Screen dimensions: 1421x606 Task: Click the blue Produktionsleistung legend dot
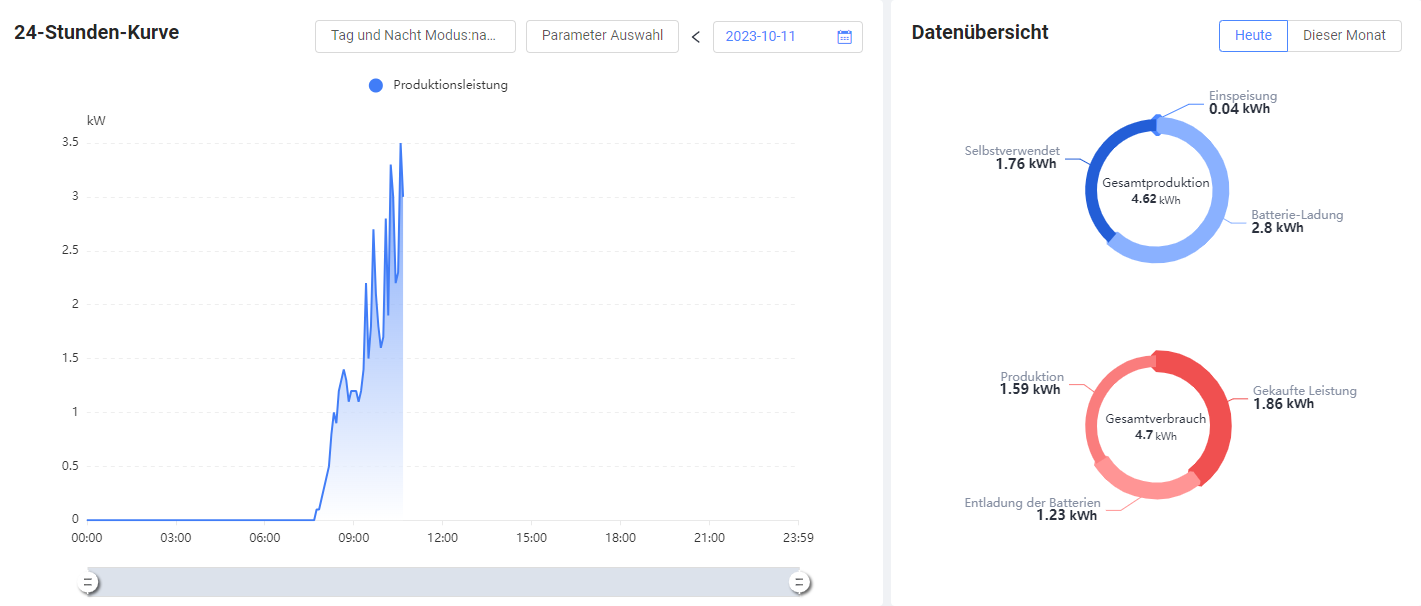pos(376,86)
